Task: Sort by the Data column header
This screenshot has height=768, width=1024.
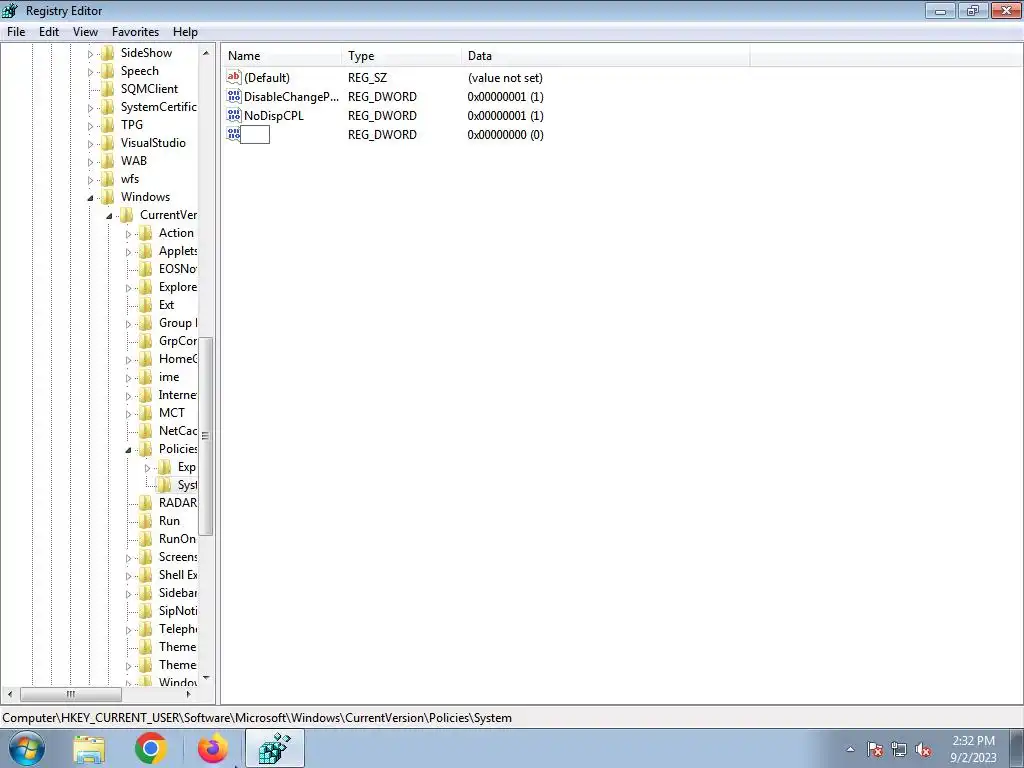Action: point(605,56)
